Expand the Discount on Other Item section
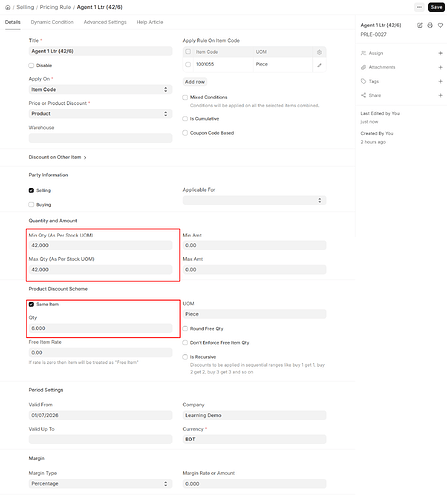Viewport: 447px width, 500px height. pos(57,157)
